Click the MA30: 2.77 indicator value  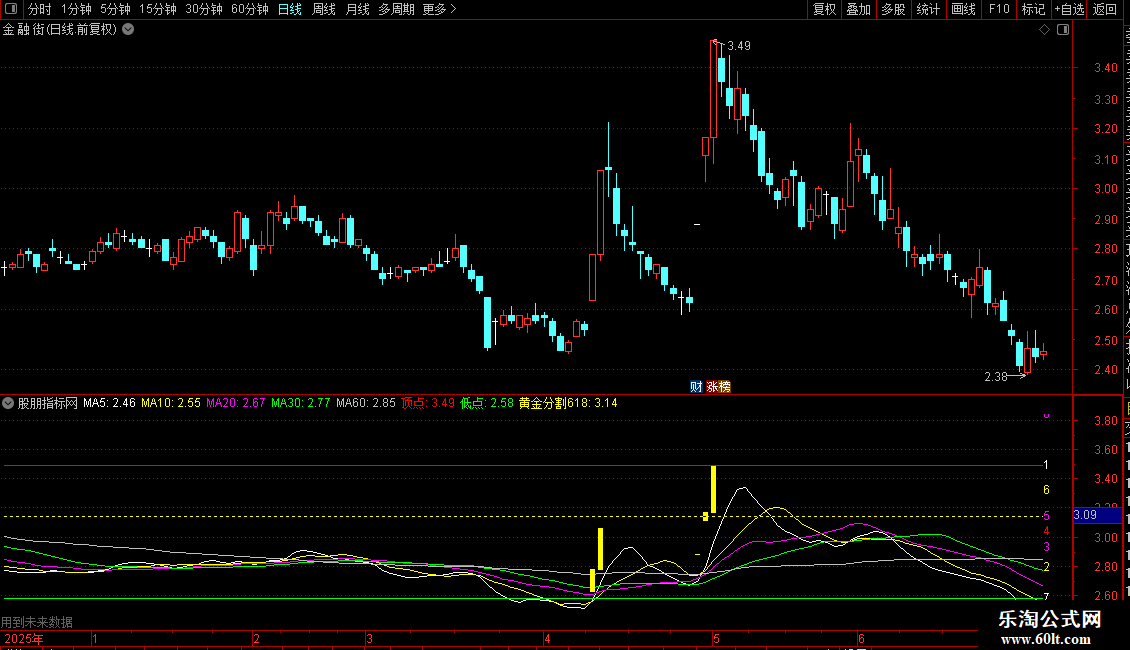coord(301,403)
